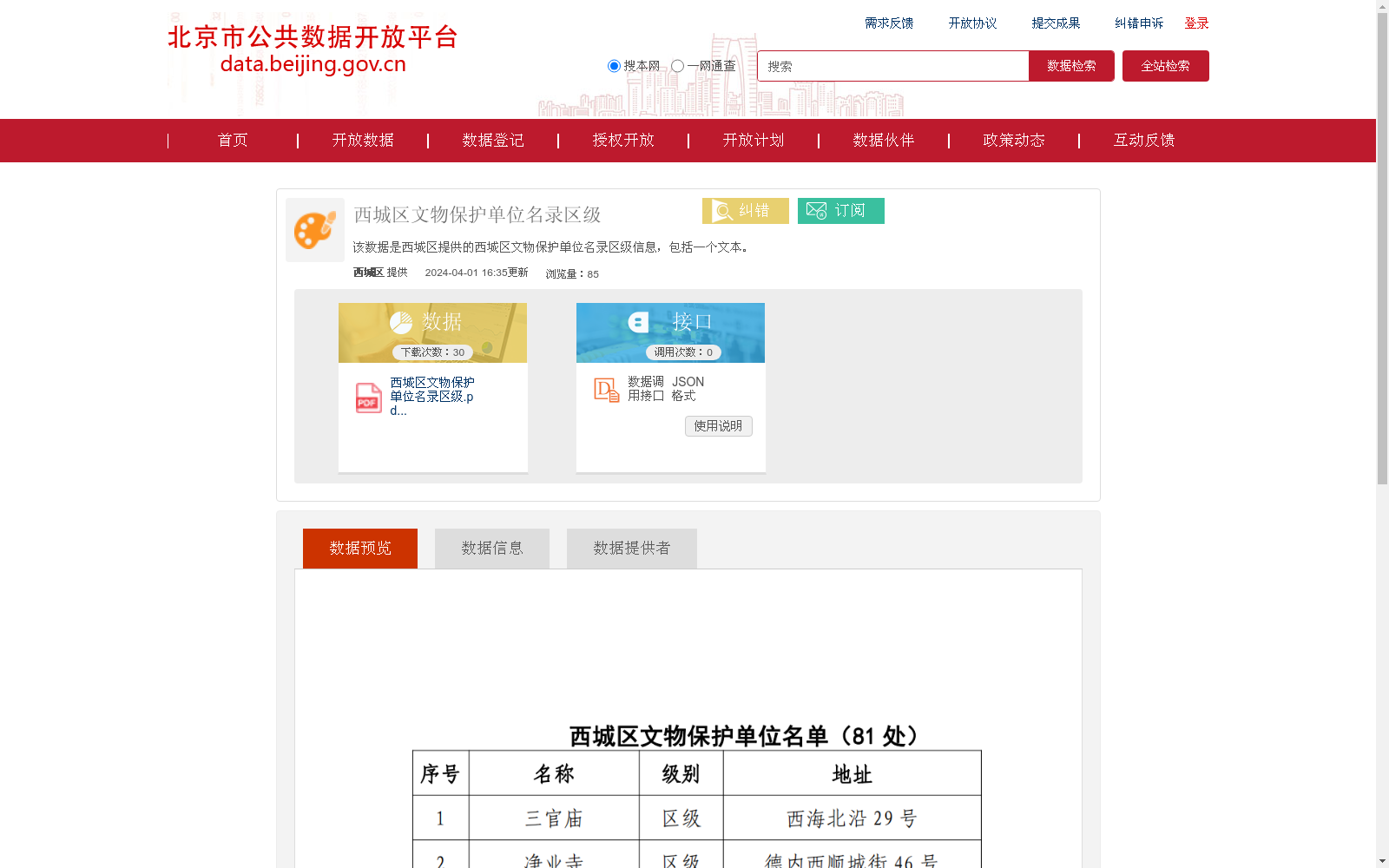Open the 开放计划 nav item
Viewport: 1389px width, 868px height.
point(754,141)
